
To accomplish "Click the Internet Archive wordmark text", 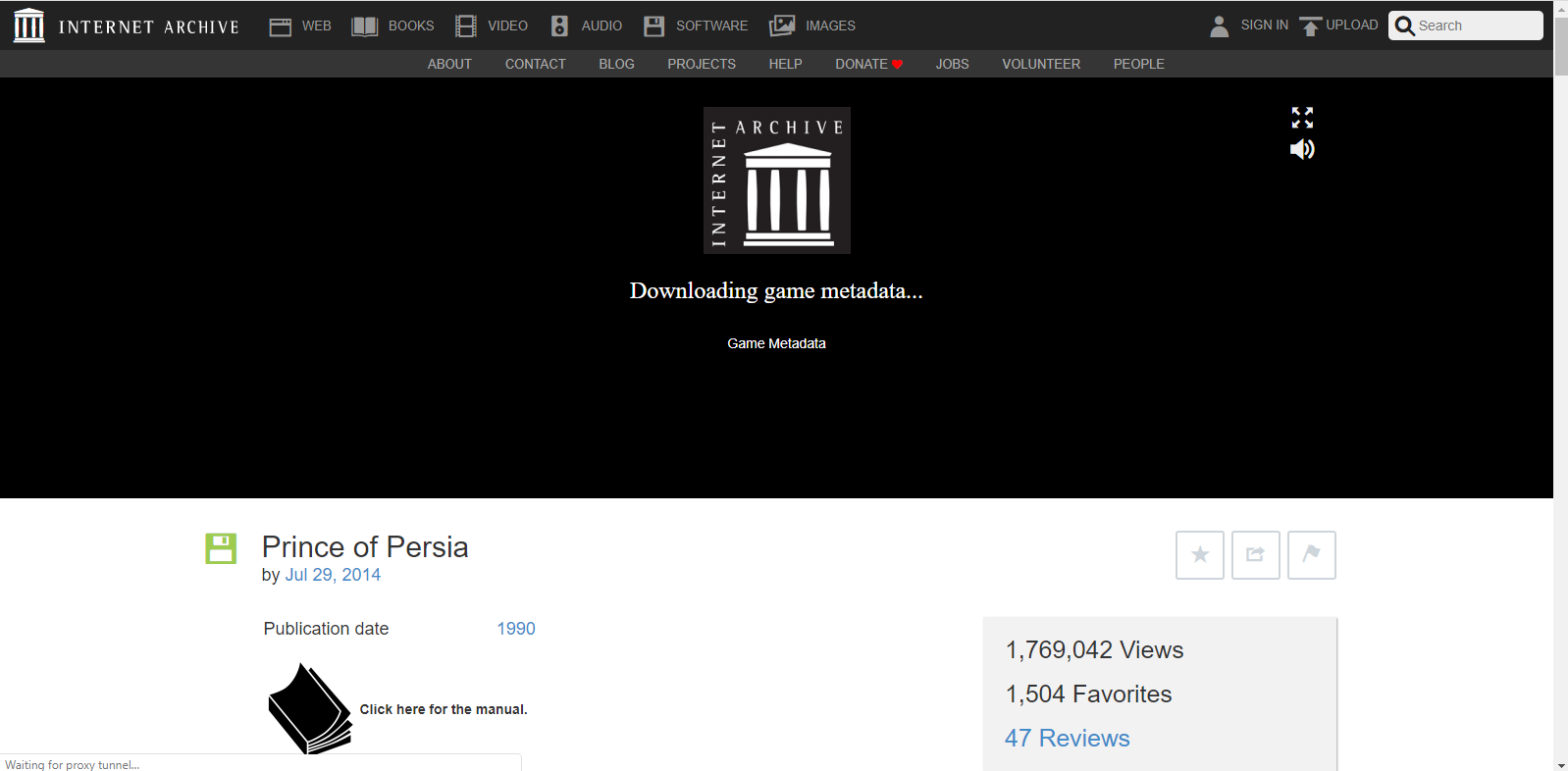I will 149,27.
